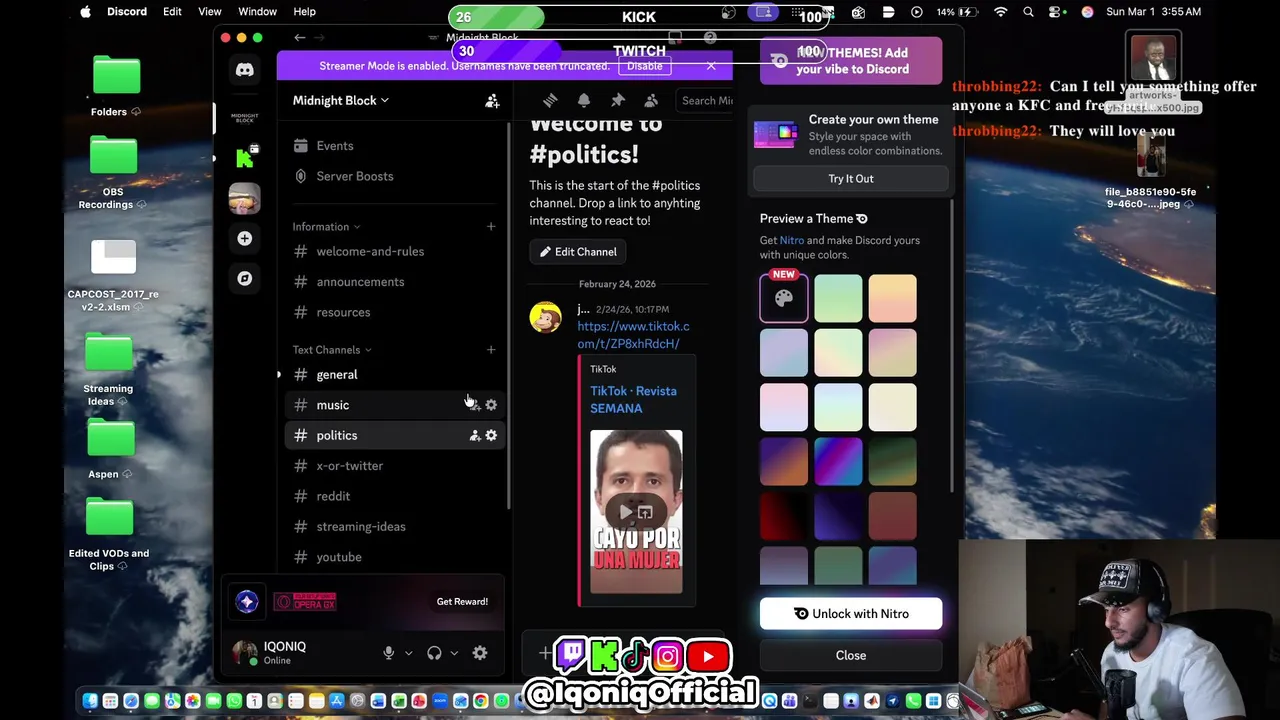Preview the mint green theme swatch
This screenshot has width=1280, height=720.
coord(838,298)
